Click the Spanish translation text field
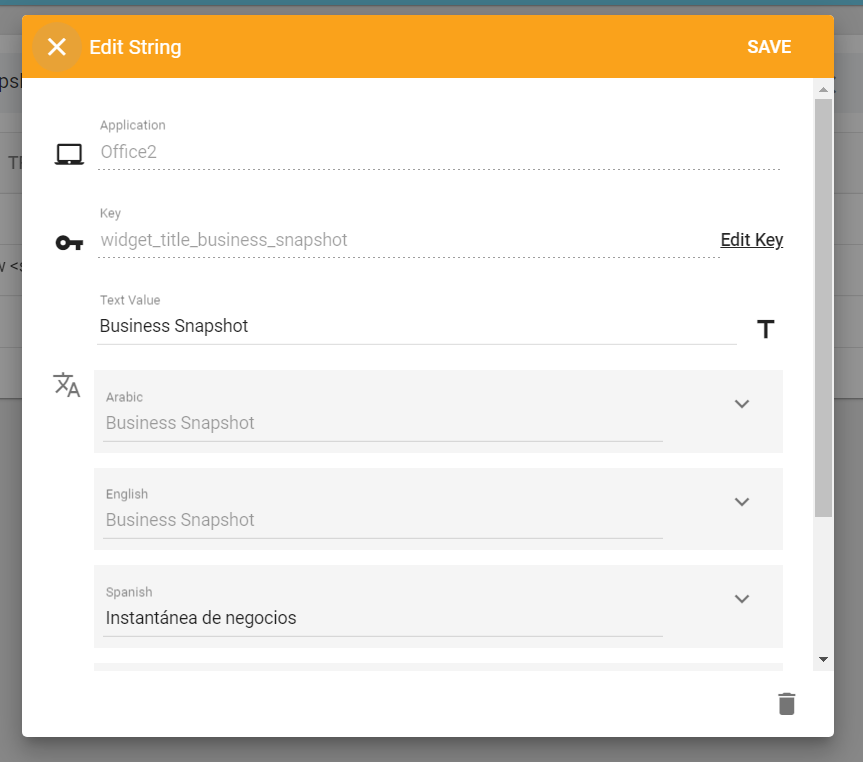863x762 pixels. pyautogui.click(x=382, y=618)
